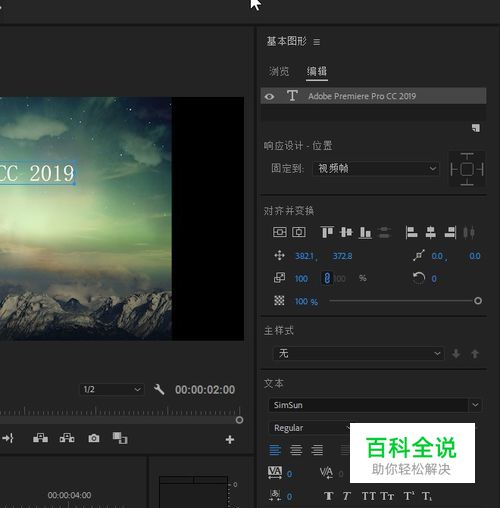Viewport: 500px width, 508px height.
Task: Click the comparison view icon
Action: point(120,438)
